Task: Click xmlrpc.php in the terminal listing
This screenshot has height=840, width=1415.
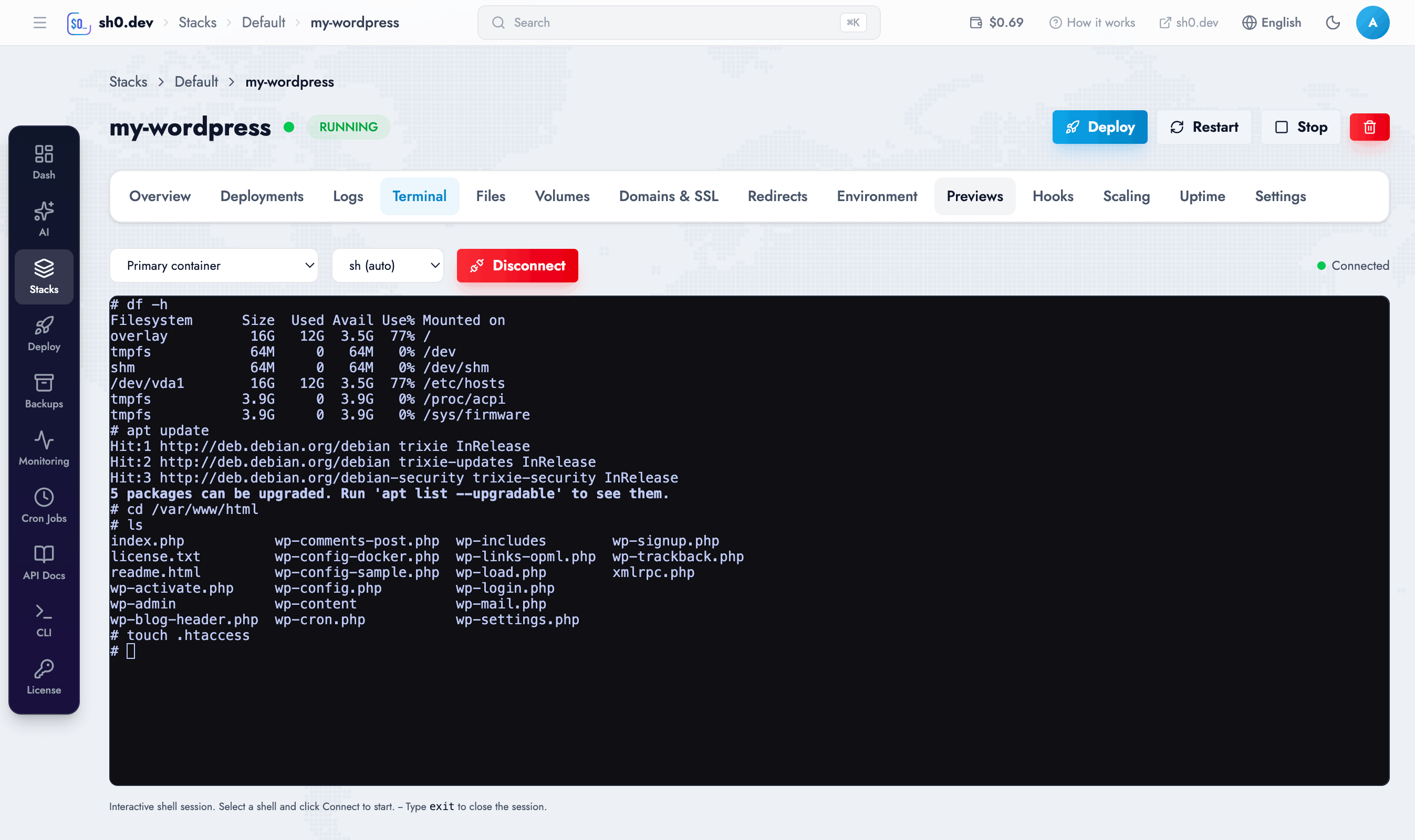Action: [x=653, y=572]
